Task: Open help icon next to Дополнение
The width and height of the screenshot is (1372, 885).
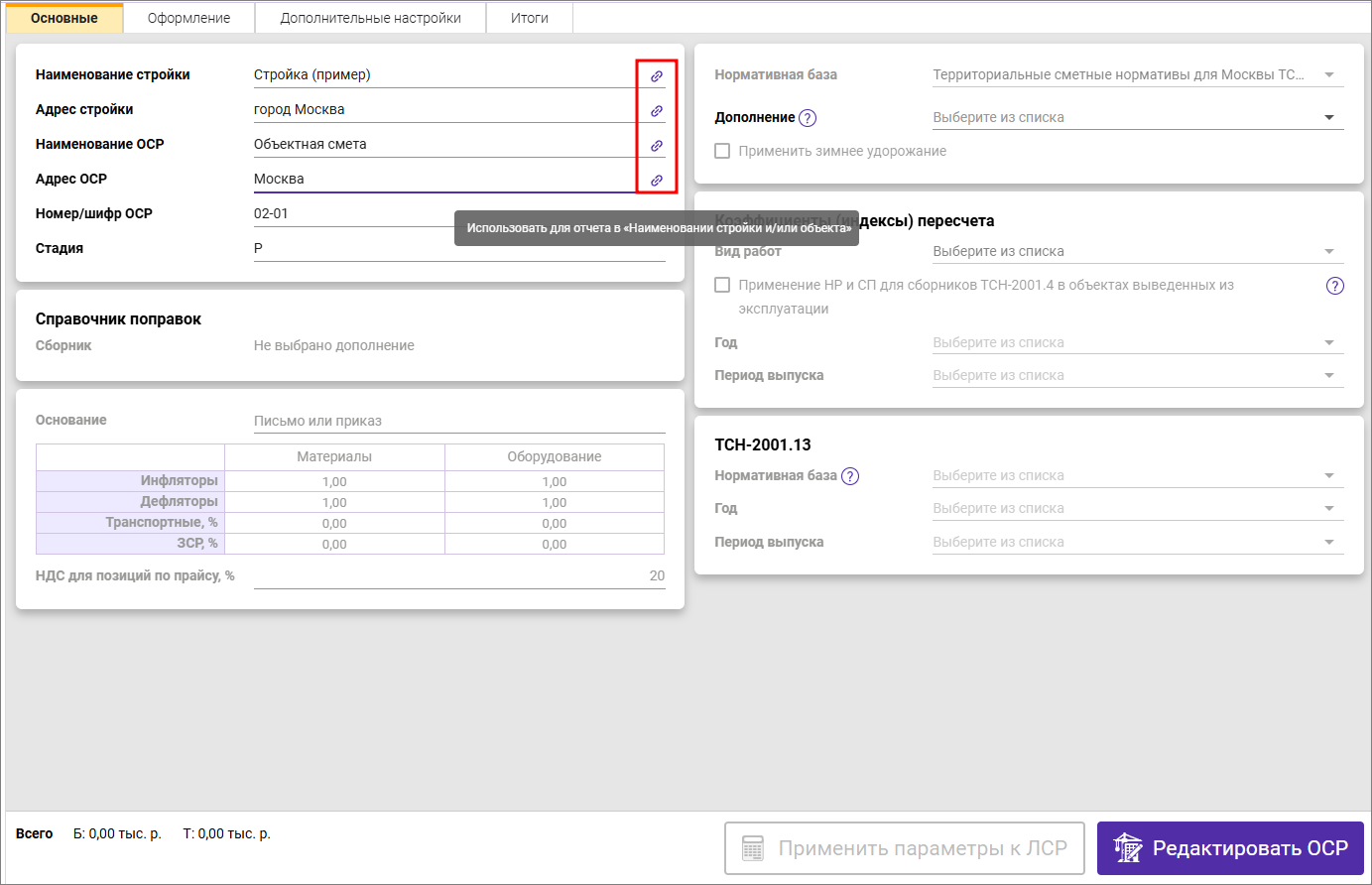Action: pyautogui.click(x=808, y=118)
